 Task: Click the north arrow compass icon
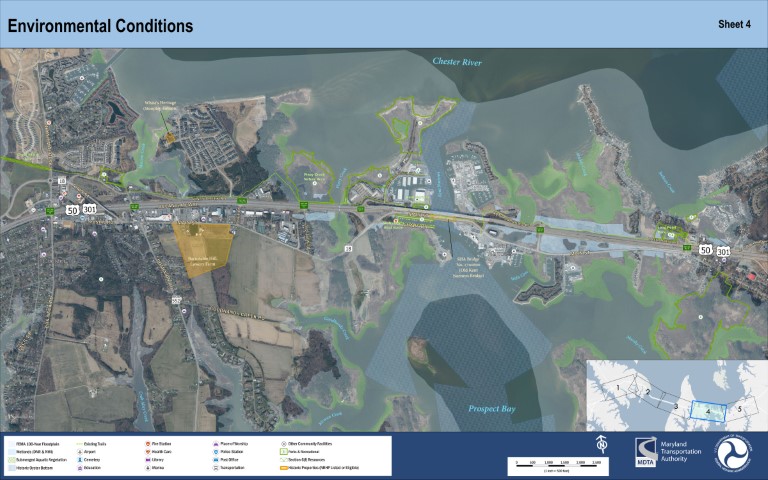[601, 444]
